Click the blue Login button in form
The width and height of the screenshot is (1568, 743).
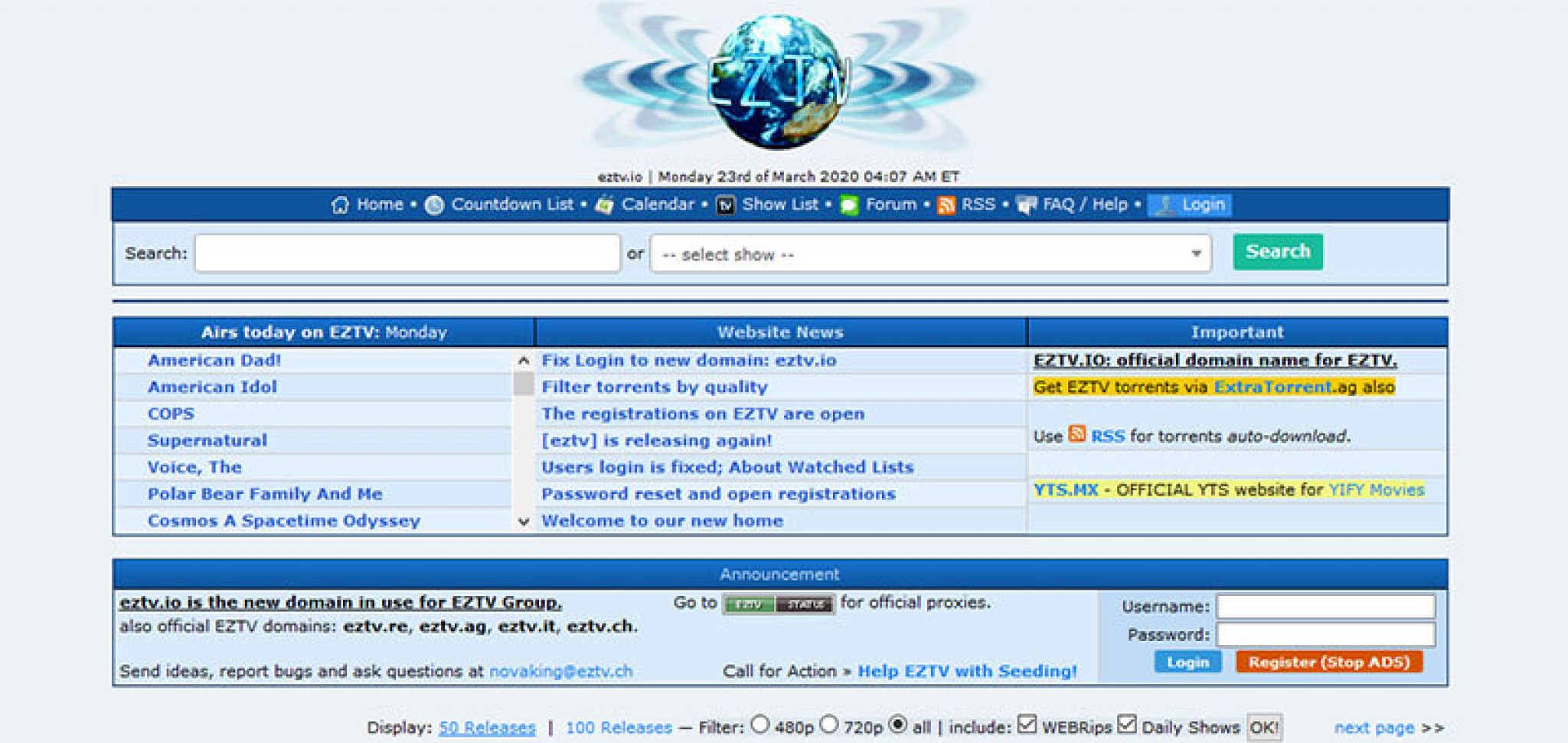[1187, 662]
